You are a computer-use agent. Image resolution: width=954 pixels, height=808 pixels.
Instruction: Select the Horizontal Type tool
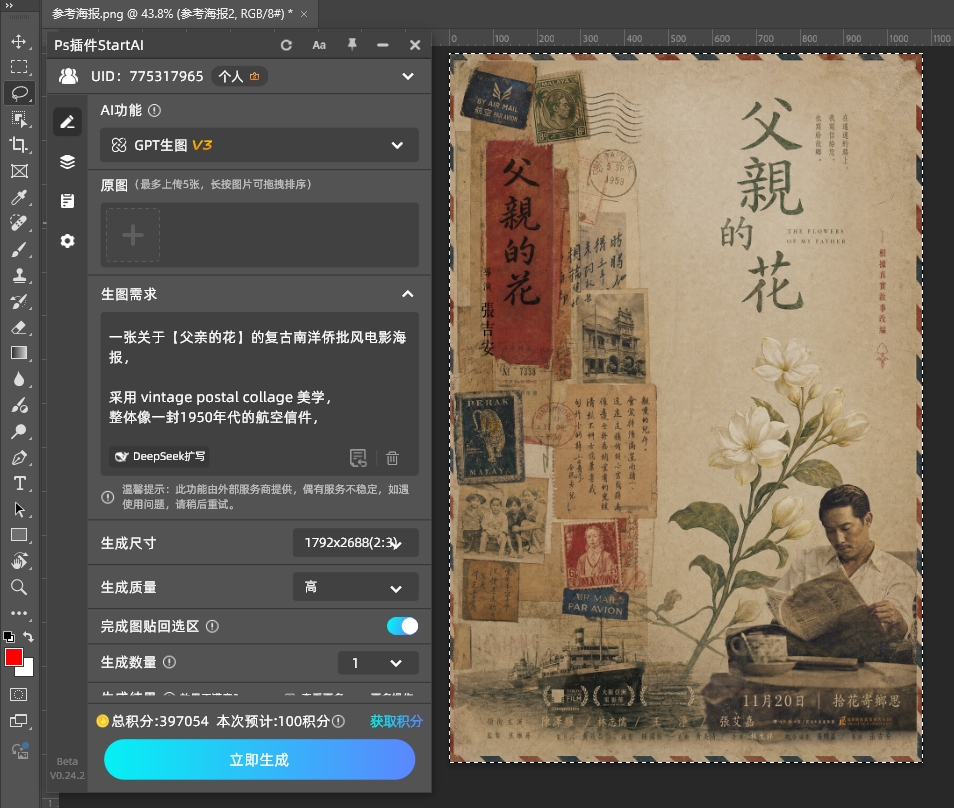19,484
